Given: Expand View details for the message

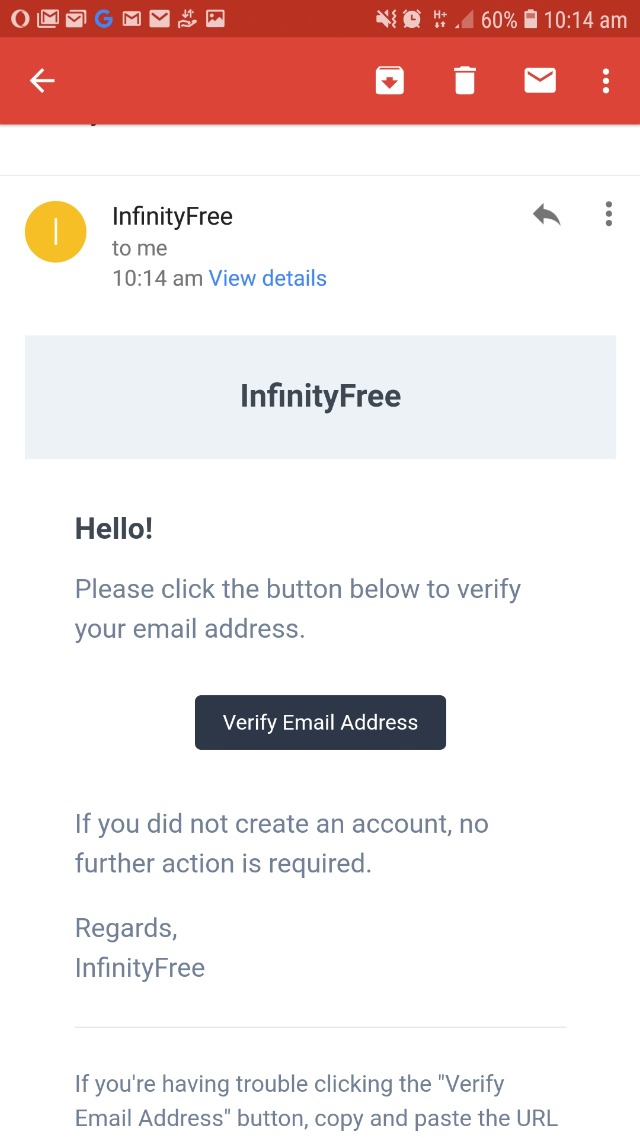Looking at the screenshot, I should pos(267,279).
